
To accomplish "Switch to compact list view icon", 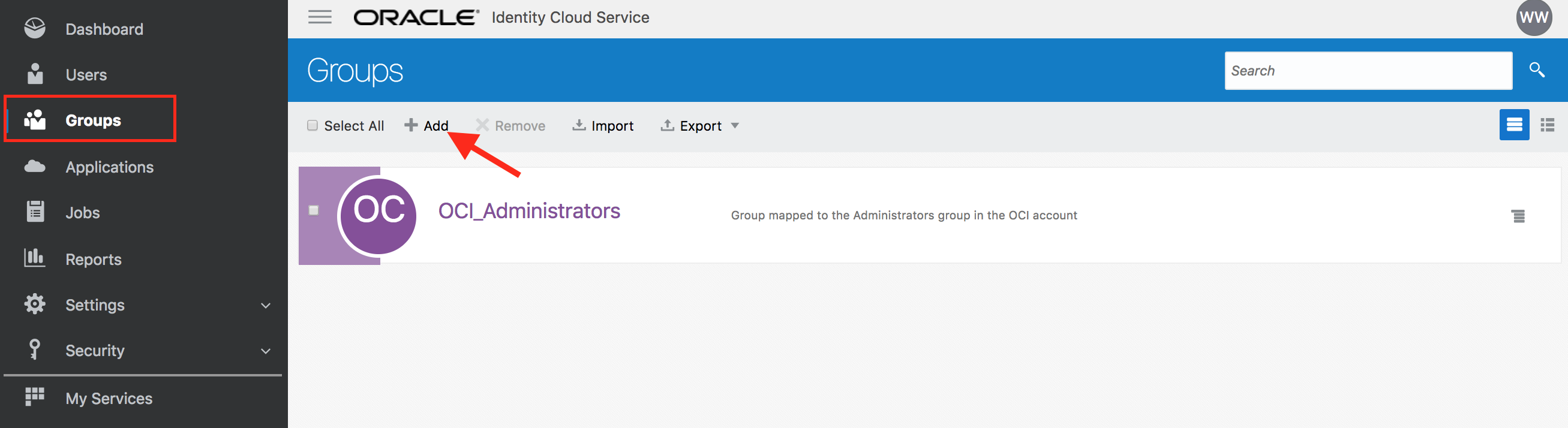I will coord(1547,125).
